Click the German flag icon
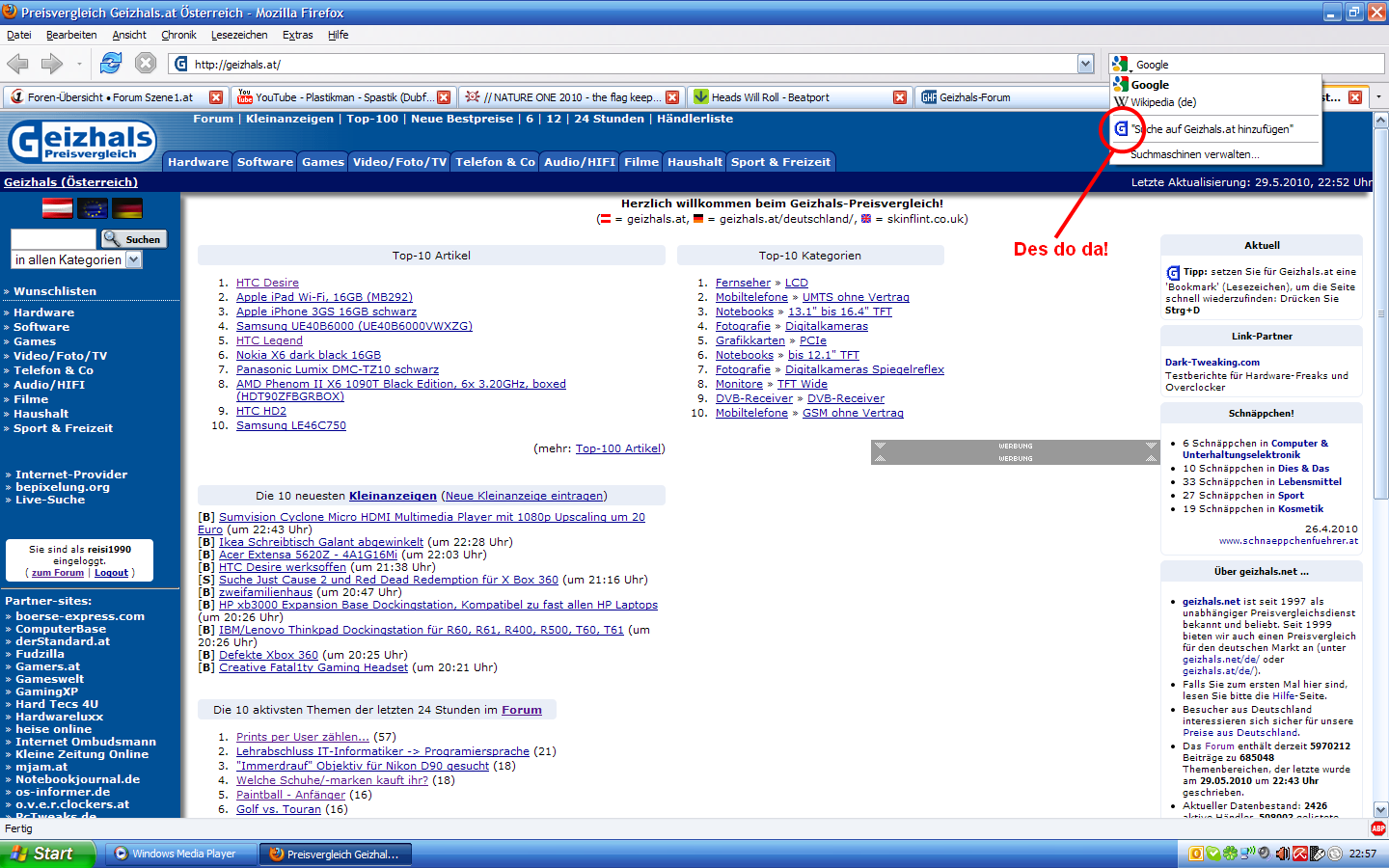This screenshot has height=868, width=1389. click(127, 208)
